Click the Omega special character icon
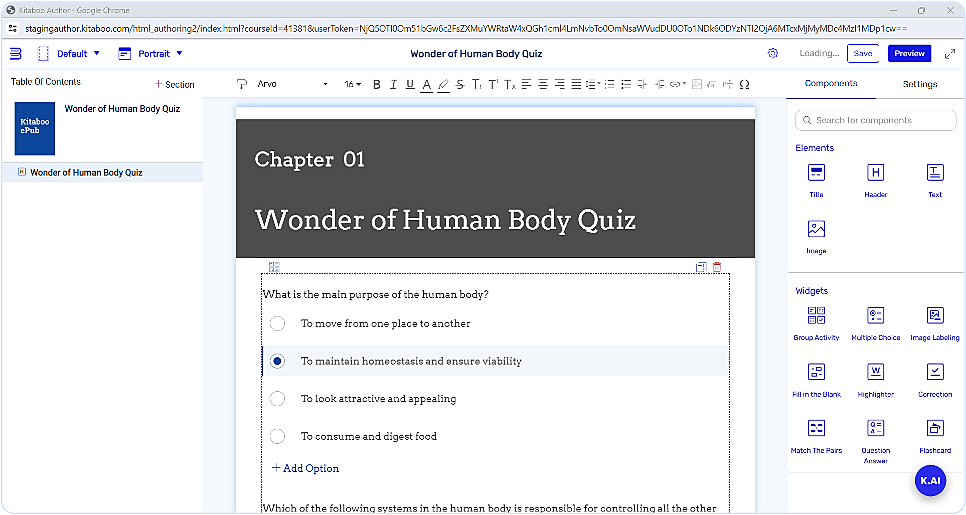966x515 pixels. (744, 84)
